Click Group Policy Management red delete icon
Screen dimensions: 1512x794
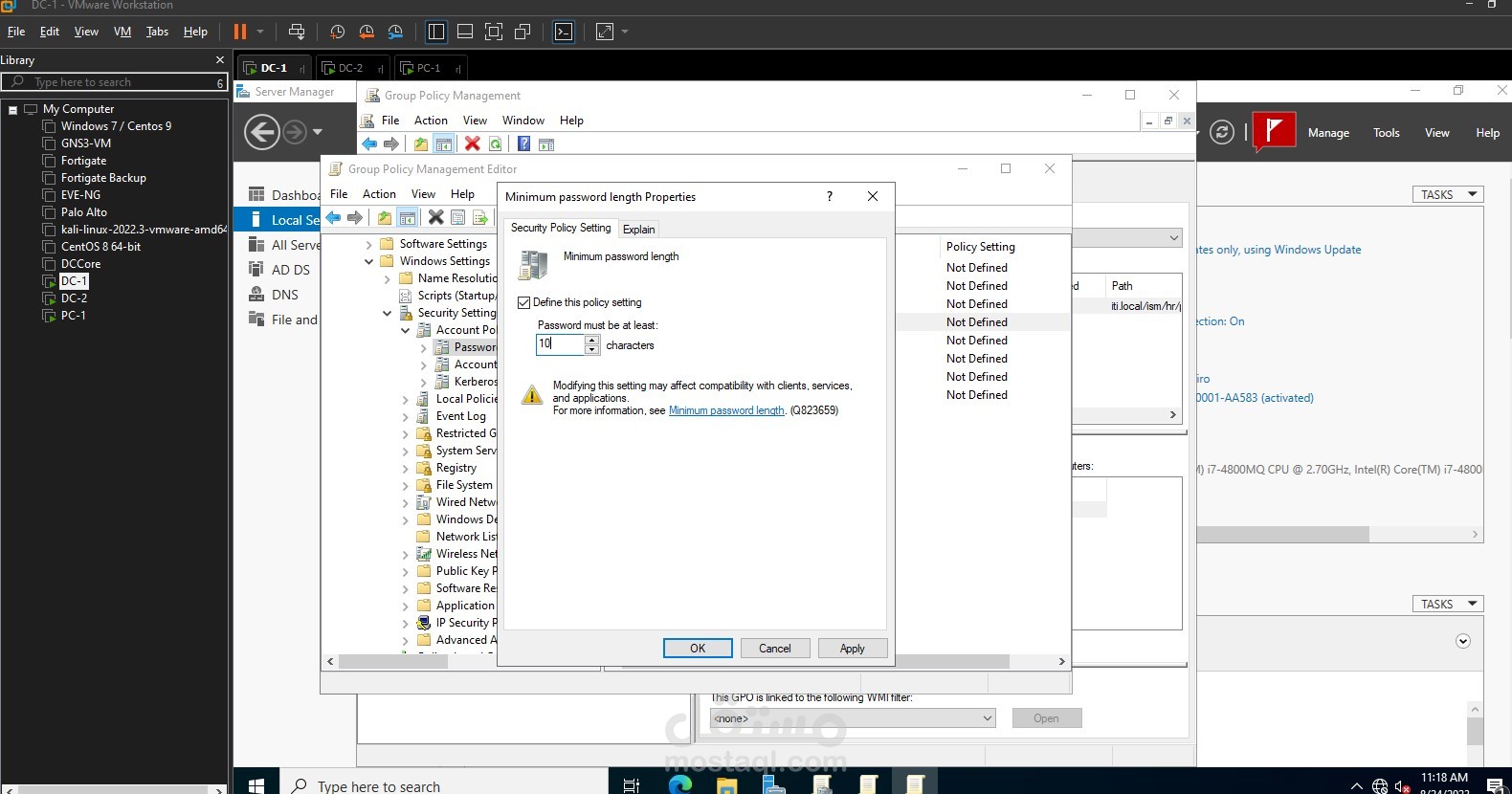coord(472,143)
